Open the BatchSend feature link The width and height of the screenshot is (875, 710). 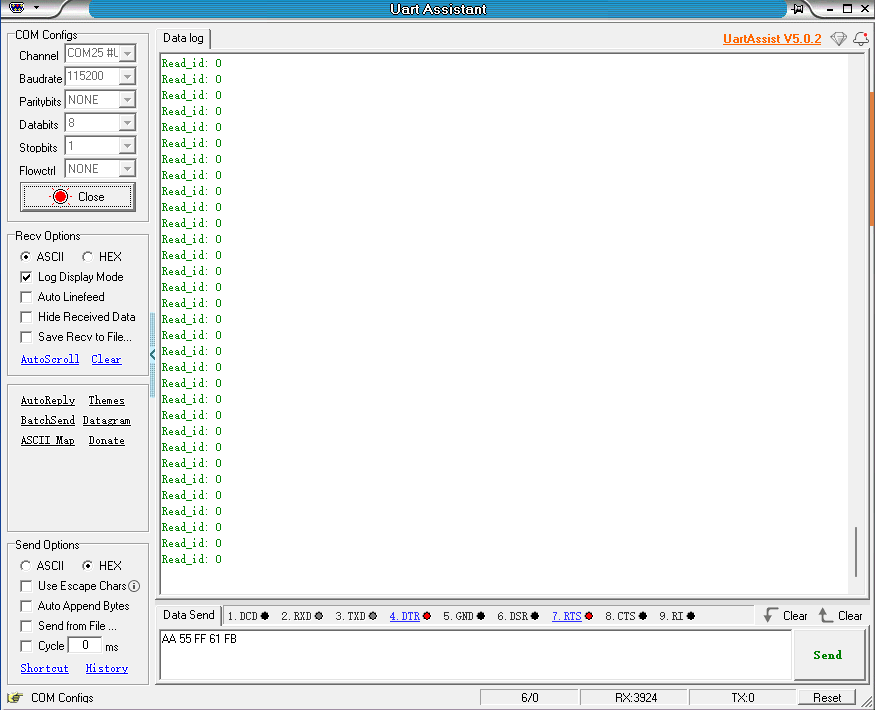[47, 420]
